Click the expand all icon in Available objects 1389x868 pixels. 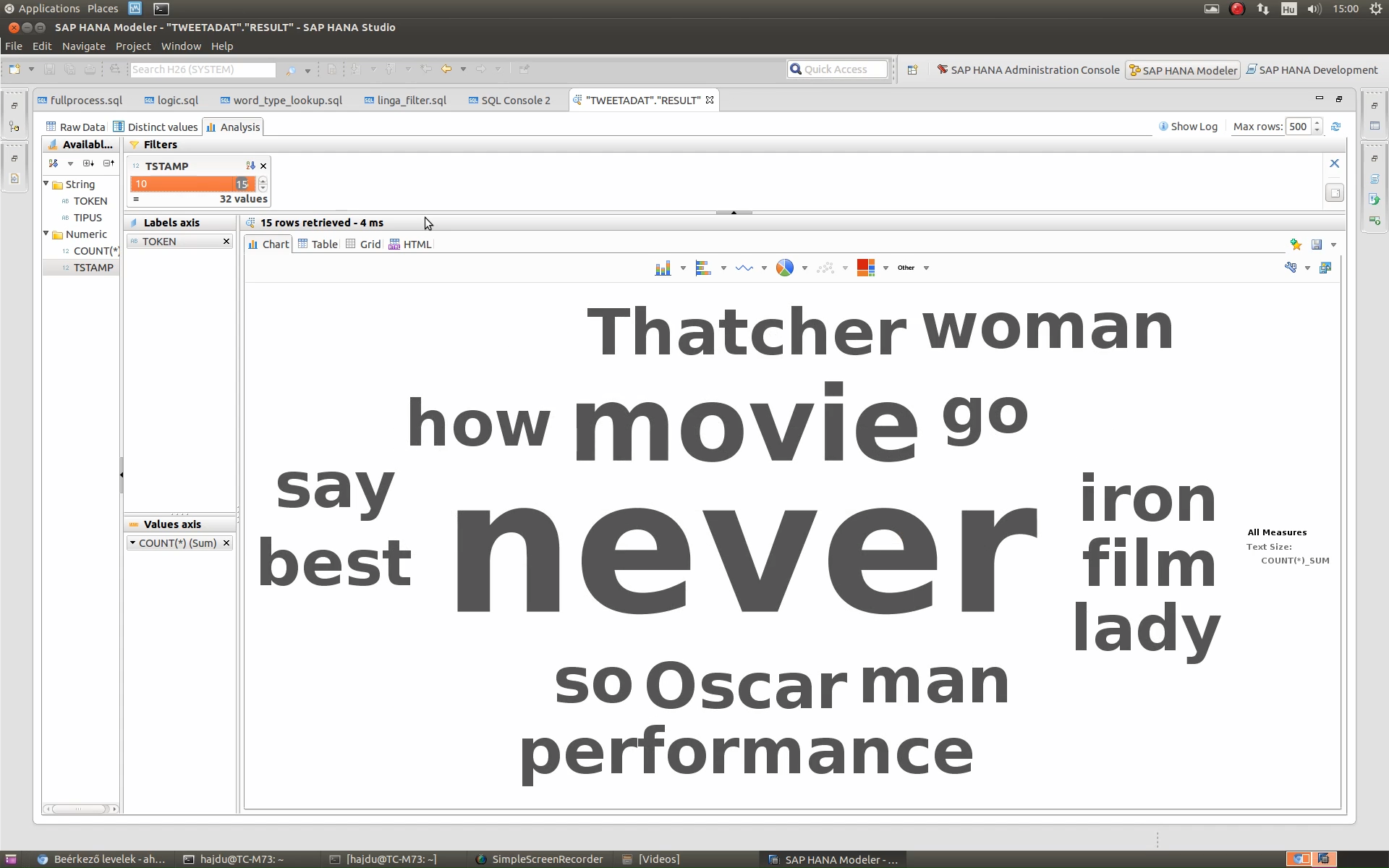pyautogui.click(x=88, y=163)
